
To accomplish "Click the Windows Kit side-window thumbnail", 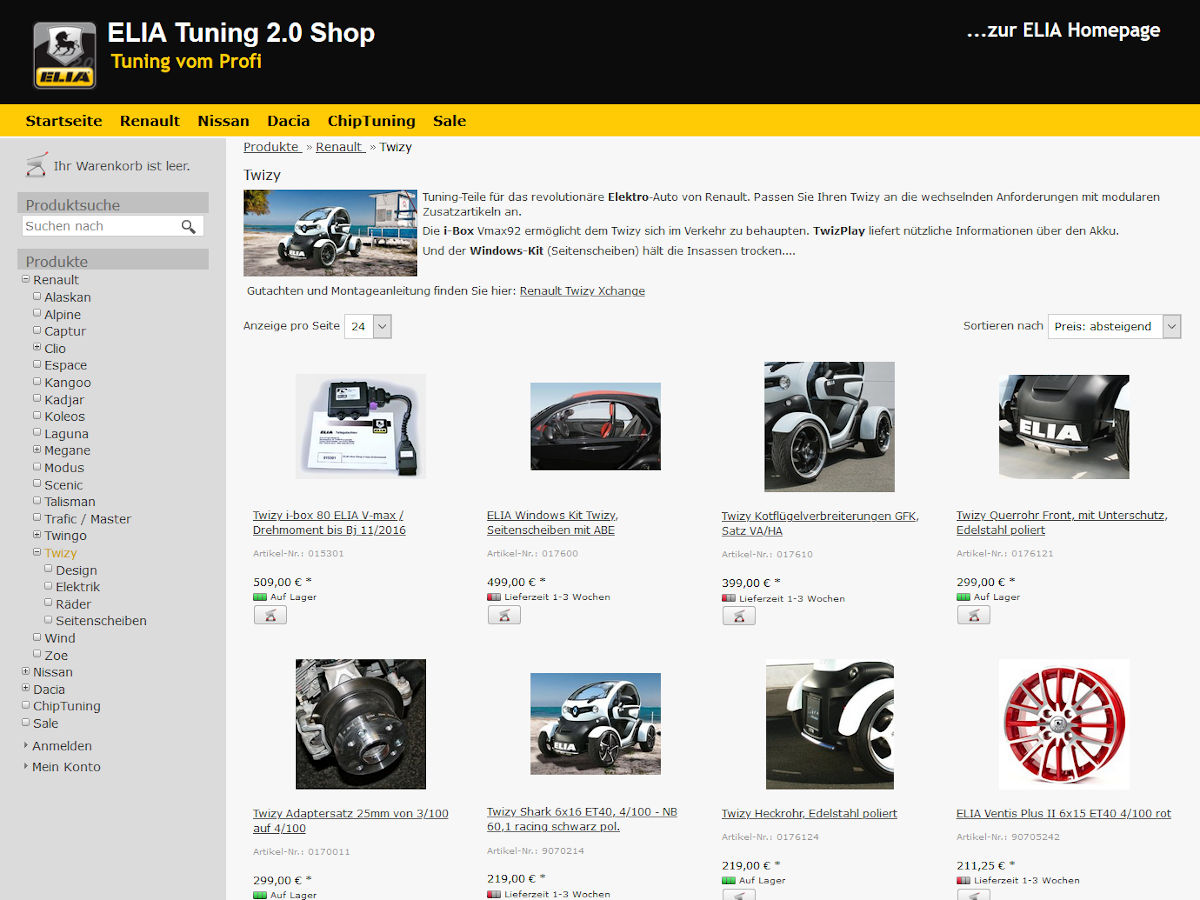I will [595, 426].
